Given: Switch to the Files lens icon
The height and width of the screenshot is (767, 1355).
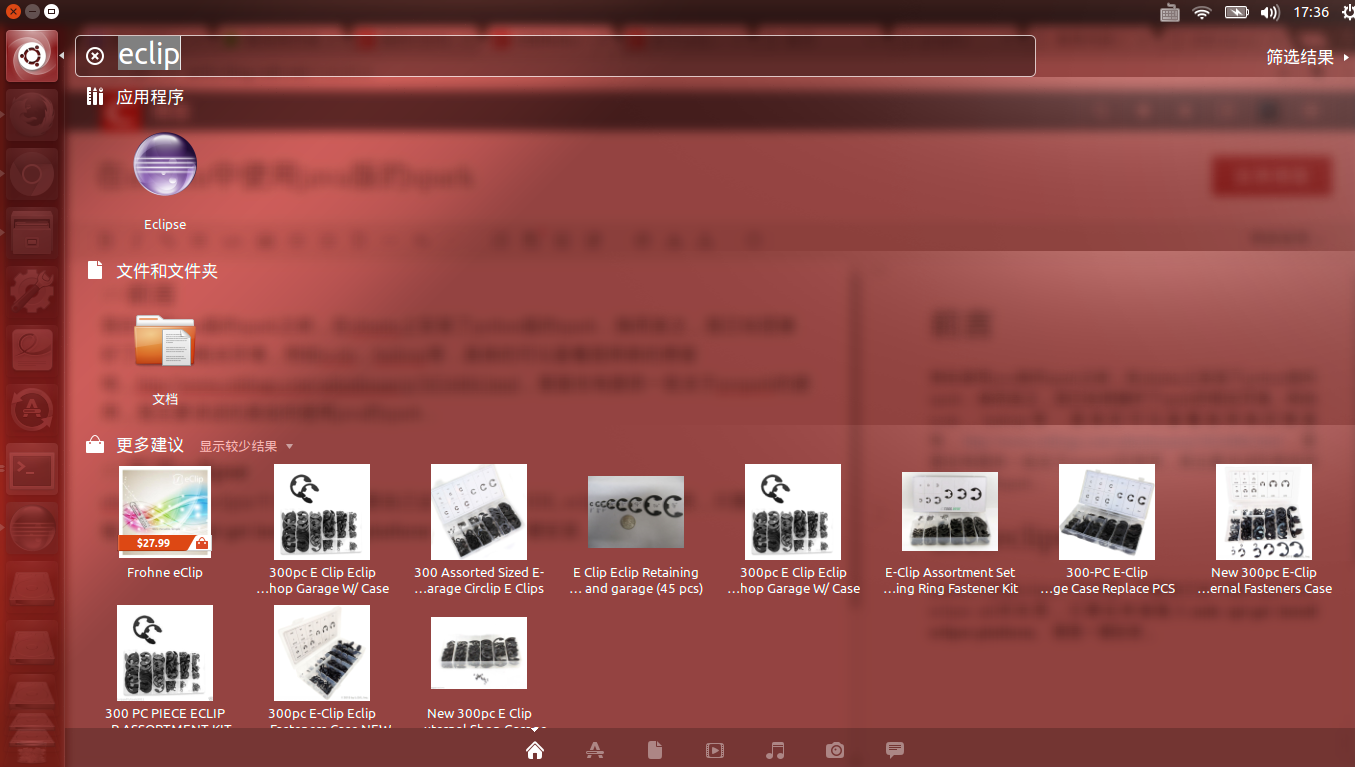Looking at the screenshot, I should coord(655,750).
